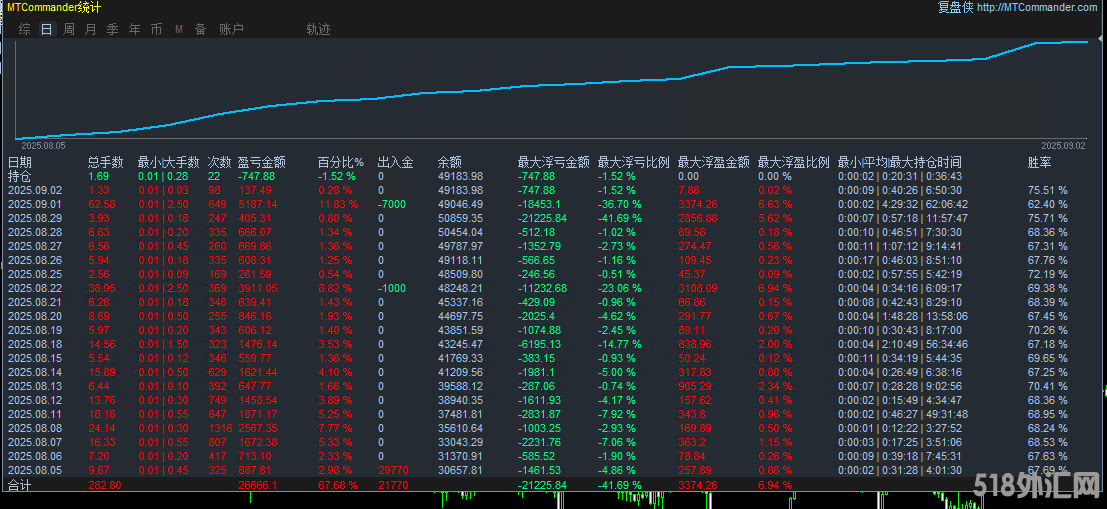Switch to the 月 monthly tab

pos(90,29)
